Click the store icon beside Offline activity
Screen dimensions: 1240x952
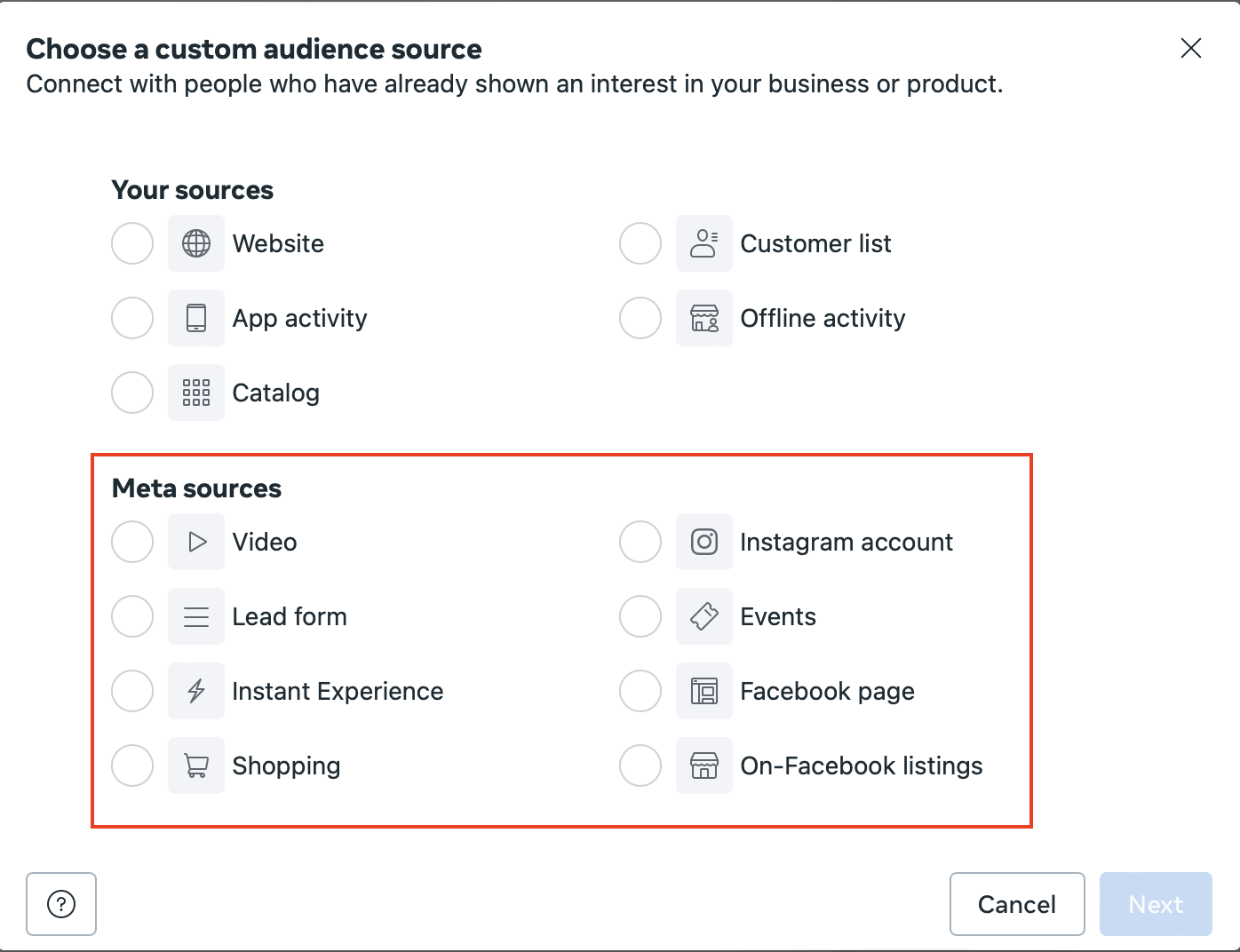pyautogui.click(x=704, y=318)
